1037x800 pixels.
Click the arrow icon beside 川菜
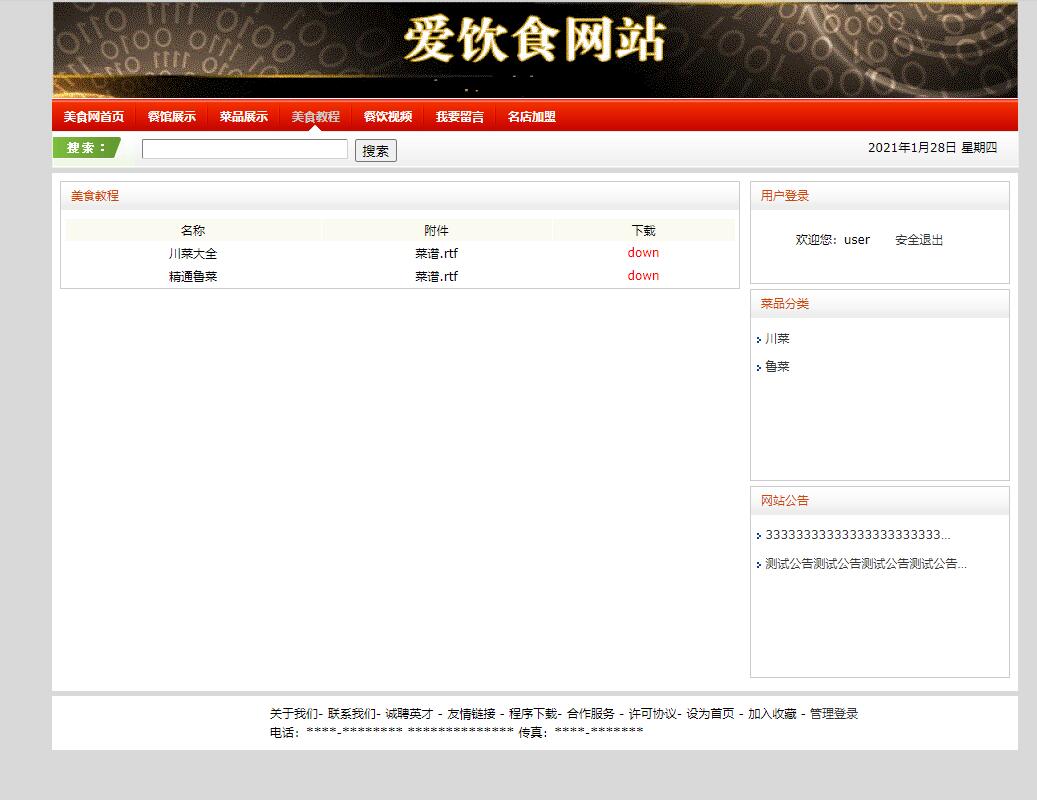[759, 339]
